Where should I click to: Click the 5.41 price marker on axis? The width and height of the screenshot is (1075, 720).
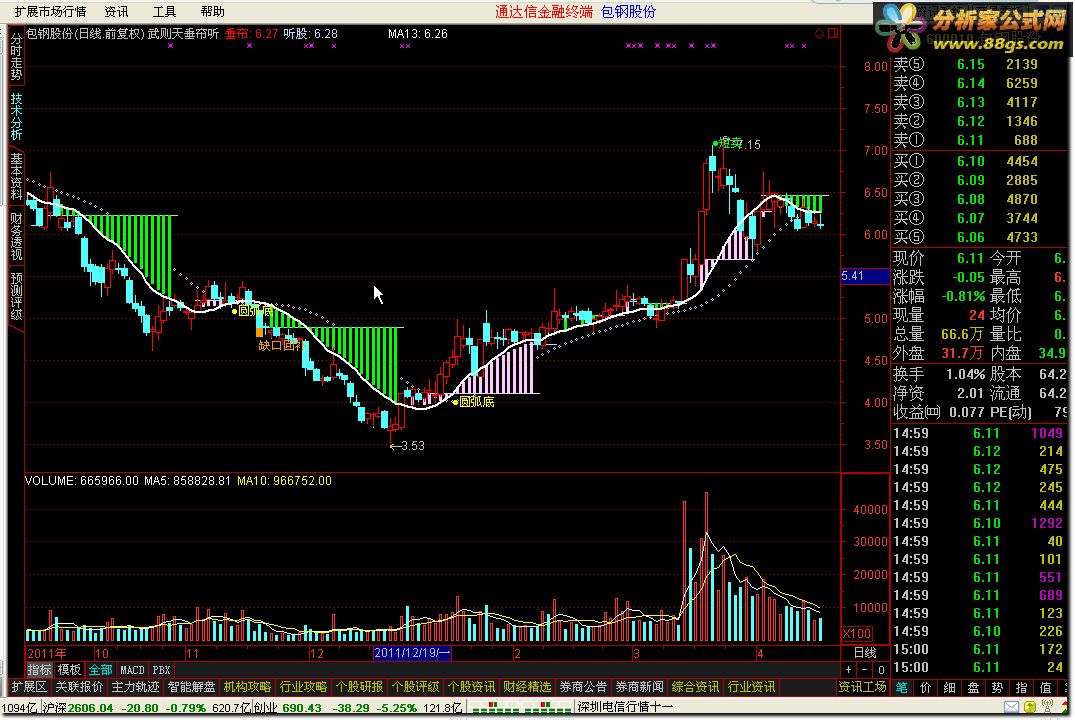pyautogui.click(x=865, y=276)
